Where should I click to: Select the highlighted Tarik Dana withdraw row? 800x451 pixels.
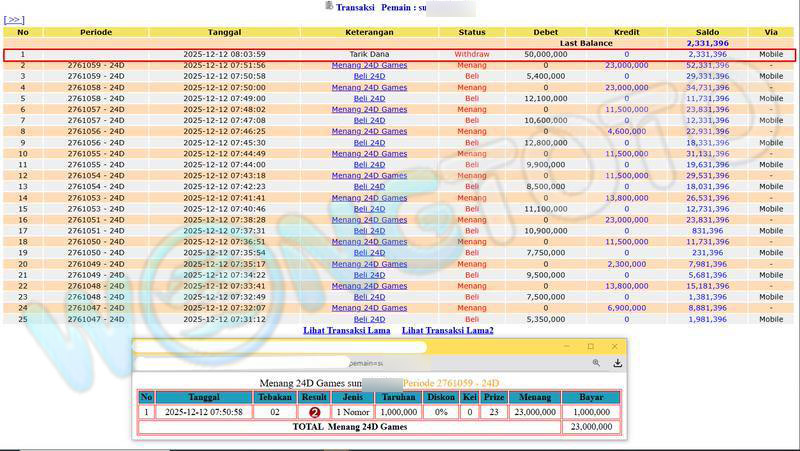coord(400,54)
